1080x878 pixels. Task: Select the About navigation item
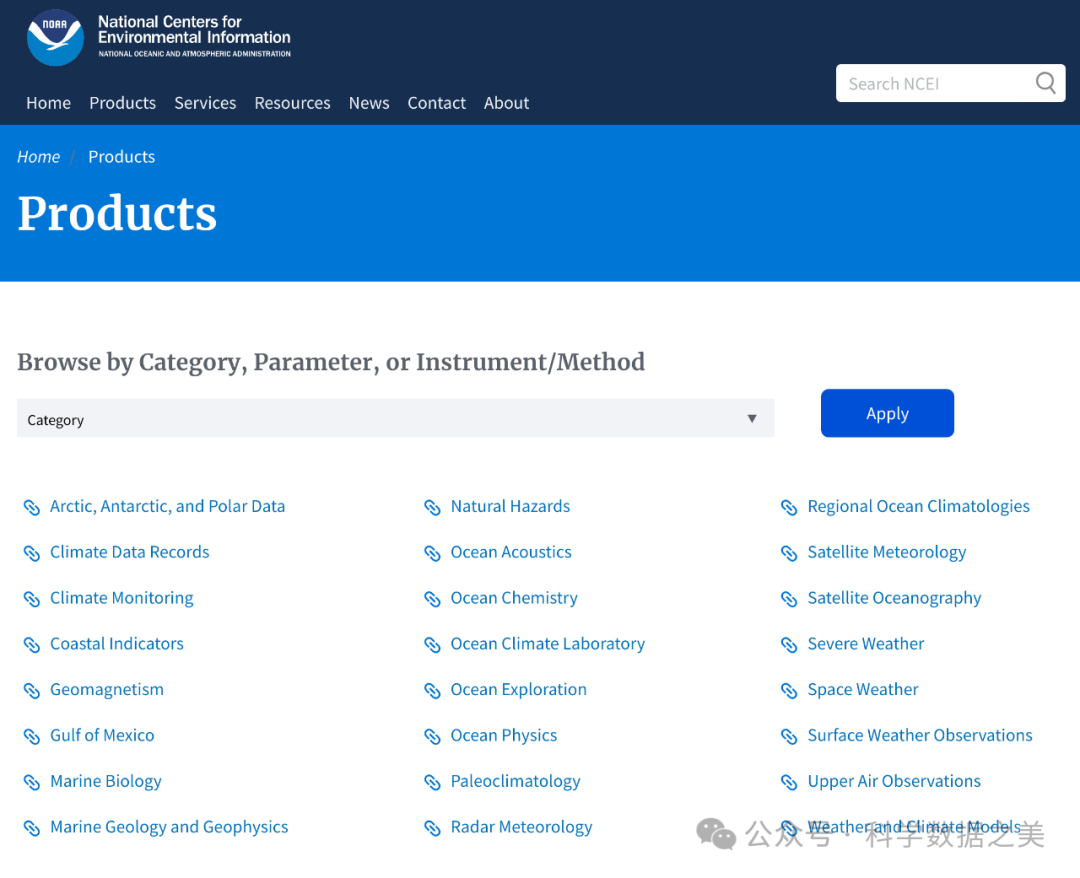[x=506, y=103]
